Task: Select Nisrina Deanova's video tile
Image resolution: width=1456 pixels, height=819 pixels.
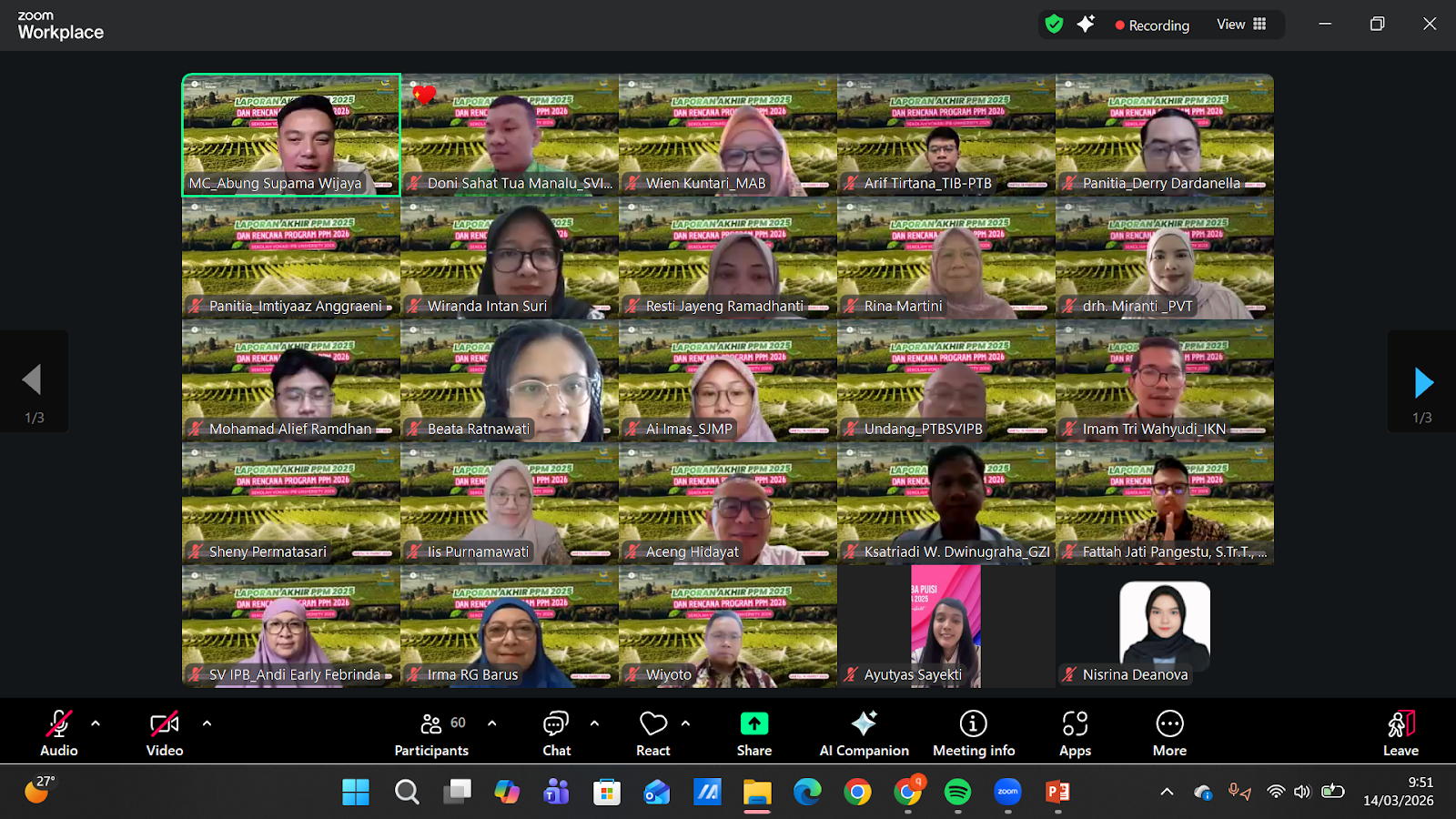Action: pos(1165,626)
